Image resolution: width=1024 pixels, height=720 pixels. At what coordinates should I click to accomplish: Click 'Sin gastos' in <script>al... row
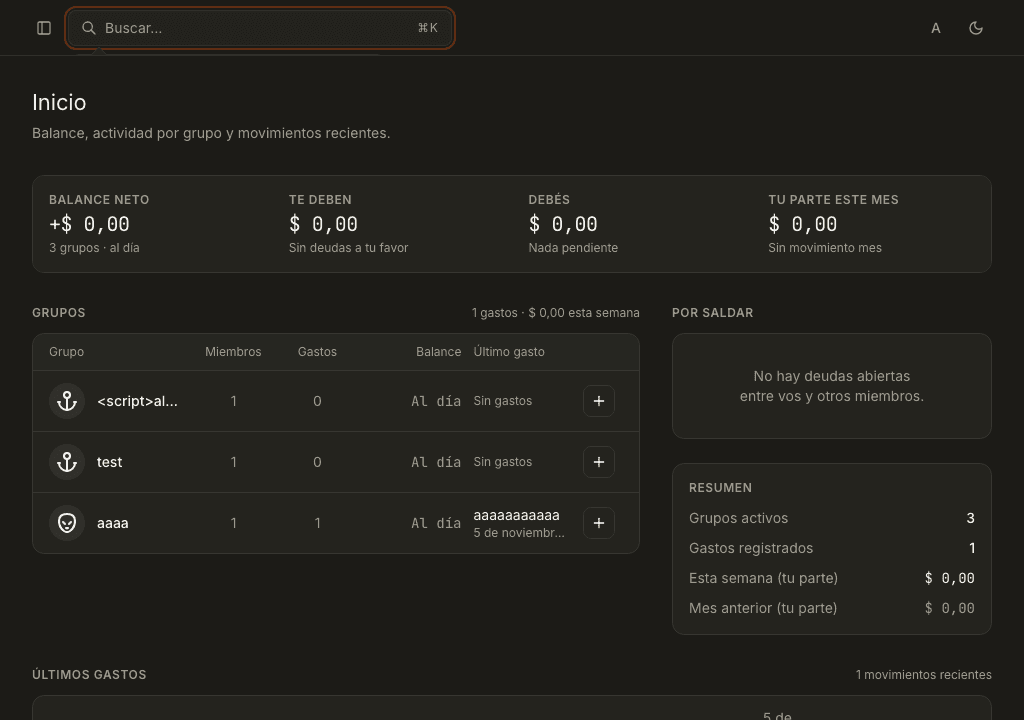tap(502, 401)
